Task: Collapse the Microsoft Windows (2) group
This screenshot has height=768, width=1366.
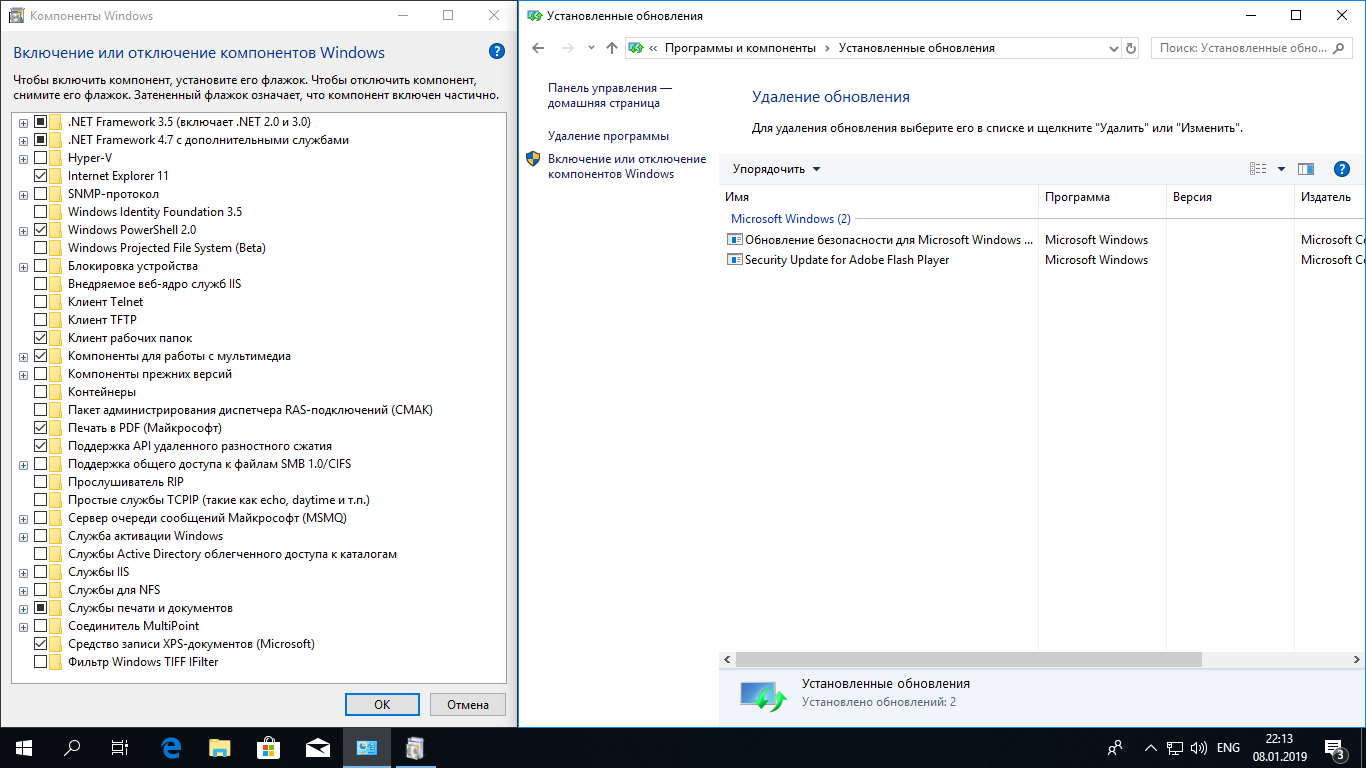Action: click(x=790, y=219)
